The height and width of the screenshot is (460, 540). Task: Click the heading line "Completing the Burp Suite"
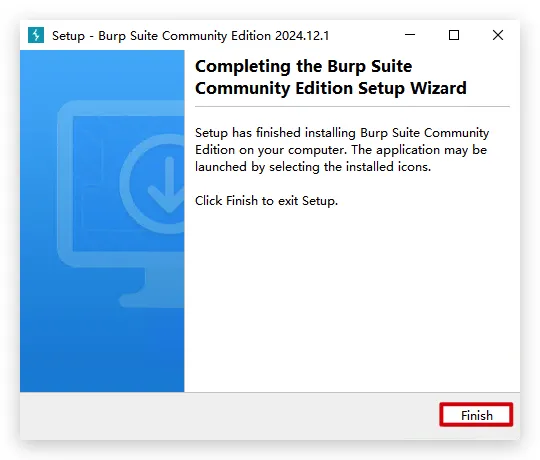[x=303, y=66]
